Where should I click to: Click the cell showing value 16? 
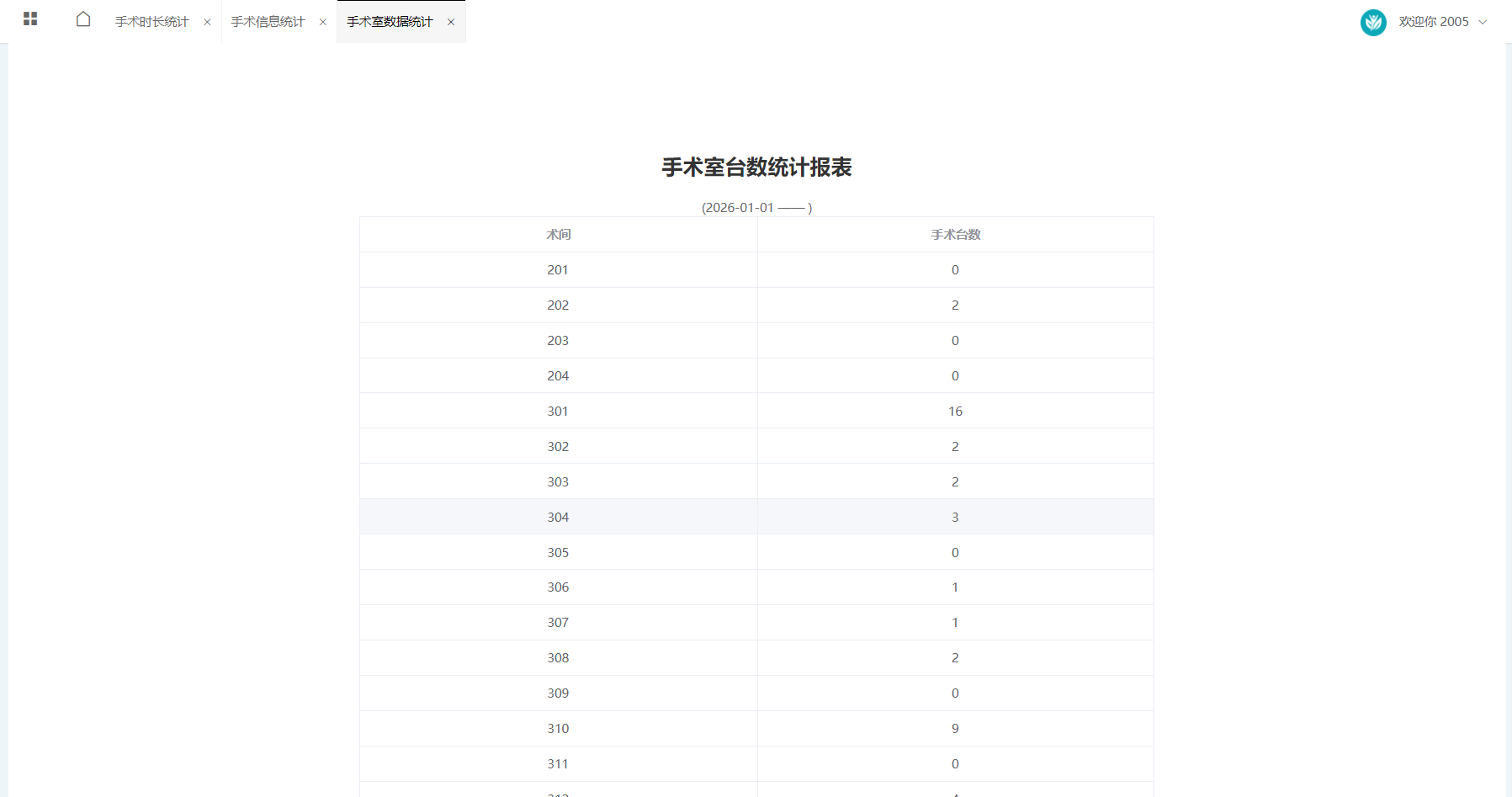[x=955, y=411]
